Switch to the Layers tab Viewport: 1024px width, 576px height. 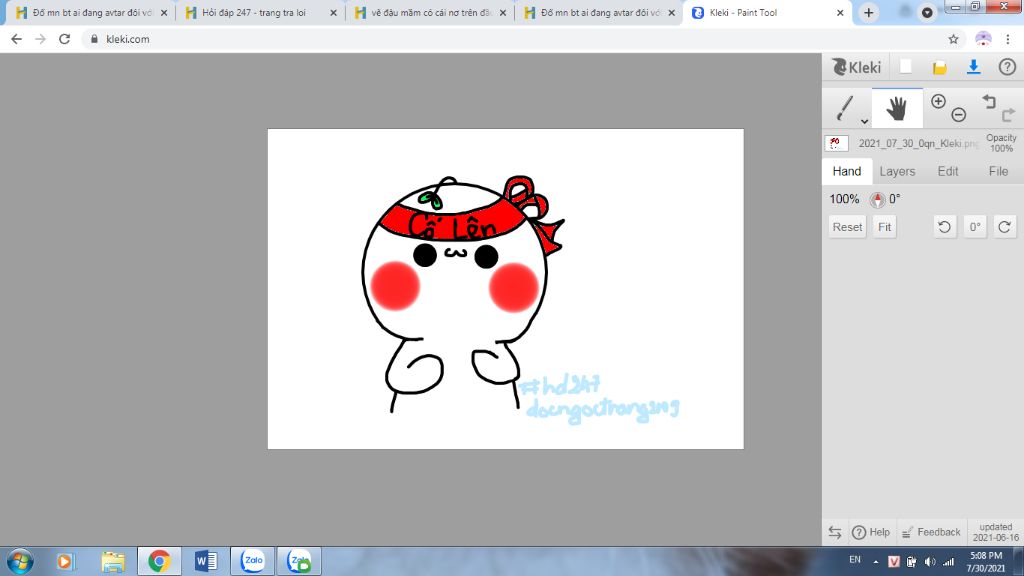(x=897, y=171)
